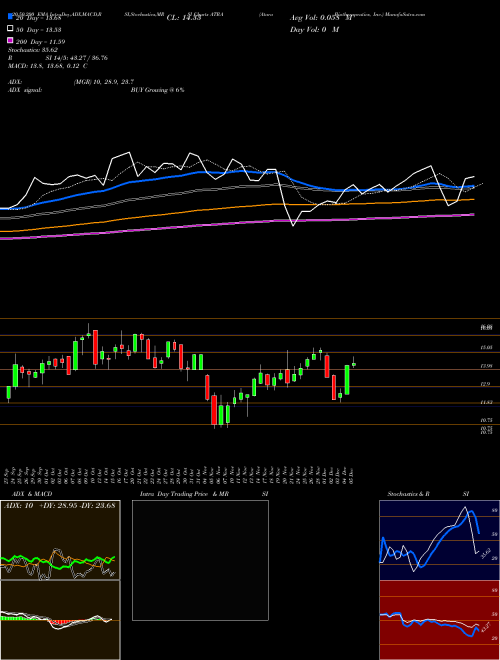The height and width of the screenshot is (660, 500).
Task: Click the 'Stochastics: 33.62' reading
Action: point(33,50)
